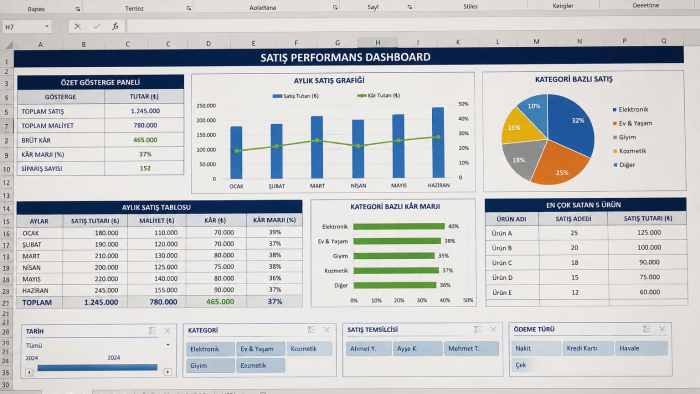Click the Diğer legend entry in pie chart
This screenshot has width=700, height=394.
pyautogui.click(x=624, y=165)
